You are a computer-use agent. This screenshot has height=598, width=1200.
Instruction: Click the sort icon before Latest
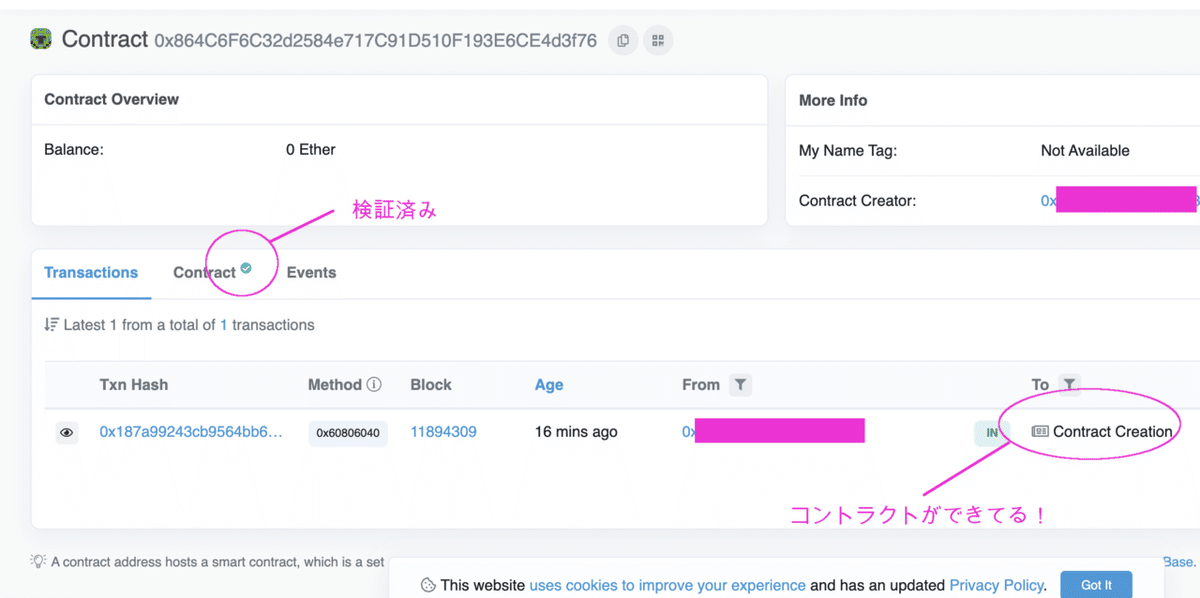click(51, 325)
